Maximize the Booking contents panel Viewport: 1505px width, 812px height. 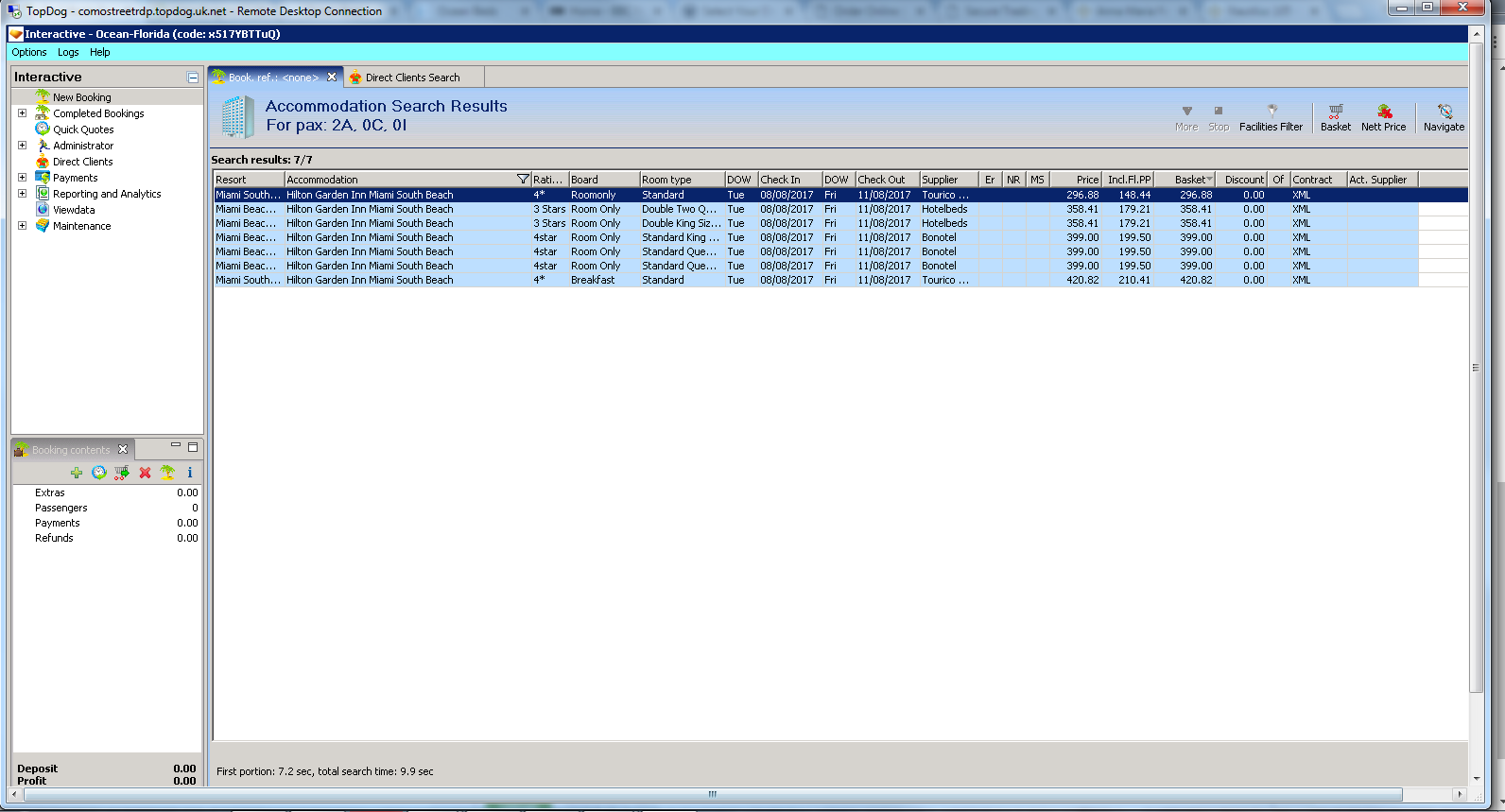(x=193, y=447)
